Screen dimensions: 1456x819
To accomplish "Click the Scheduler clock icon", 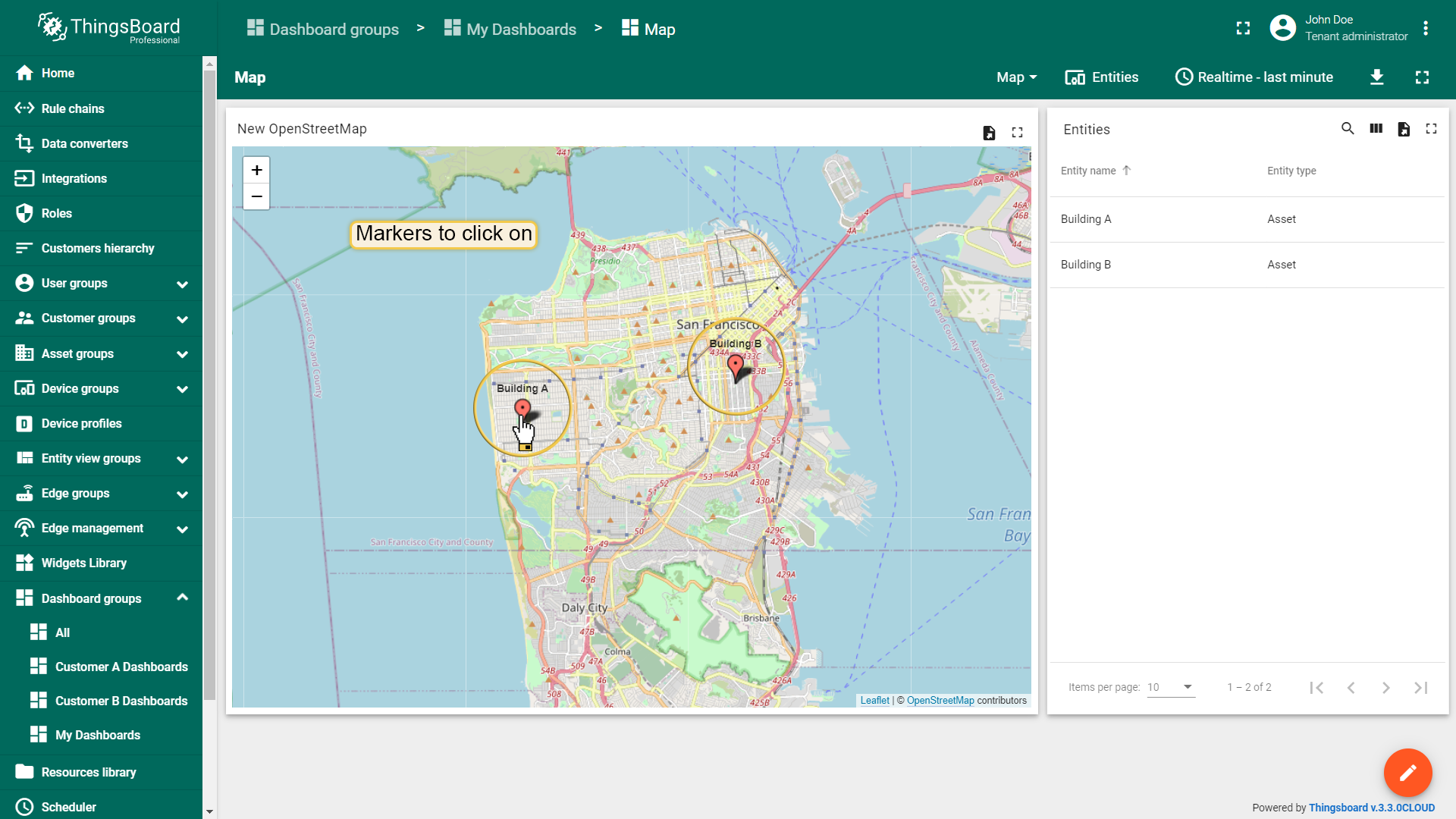I will pyautogui.click(x=24, y=807).
